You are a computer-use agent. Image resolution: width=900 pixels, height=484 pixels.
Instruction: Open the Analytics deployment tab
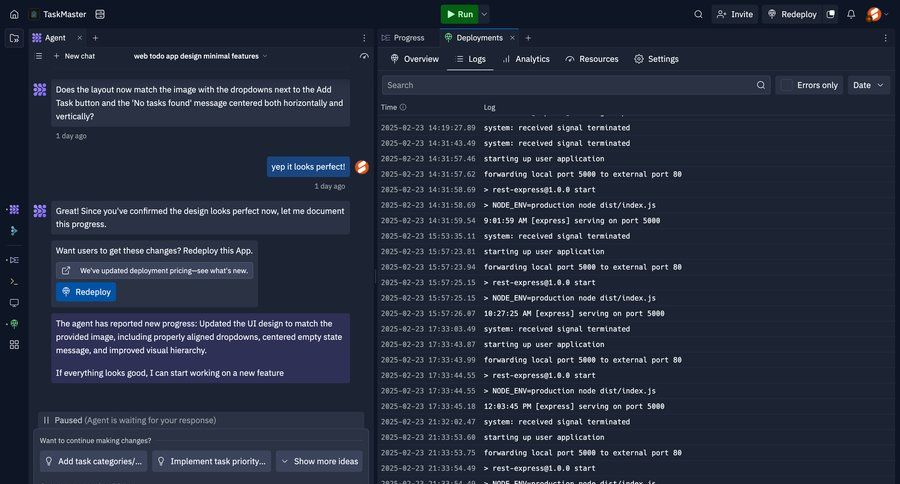pyautogui.click(x=526, y=59)
